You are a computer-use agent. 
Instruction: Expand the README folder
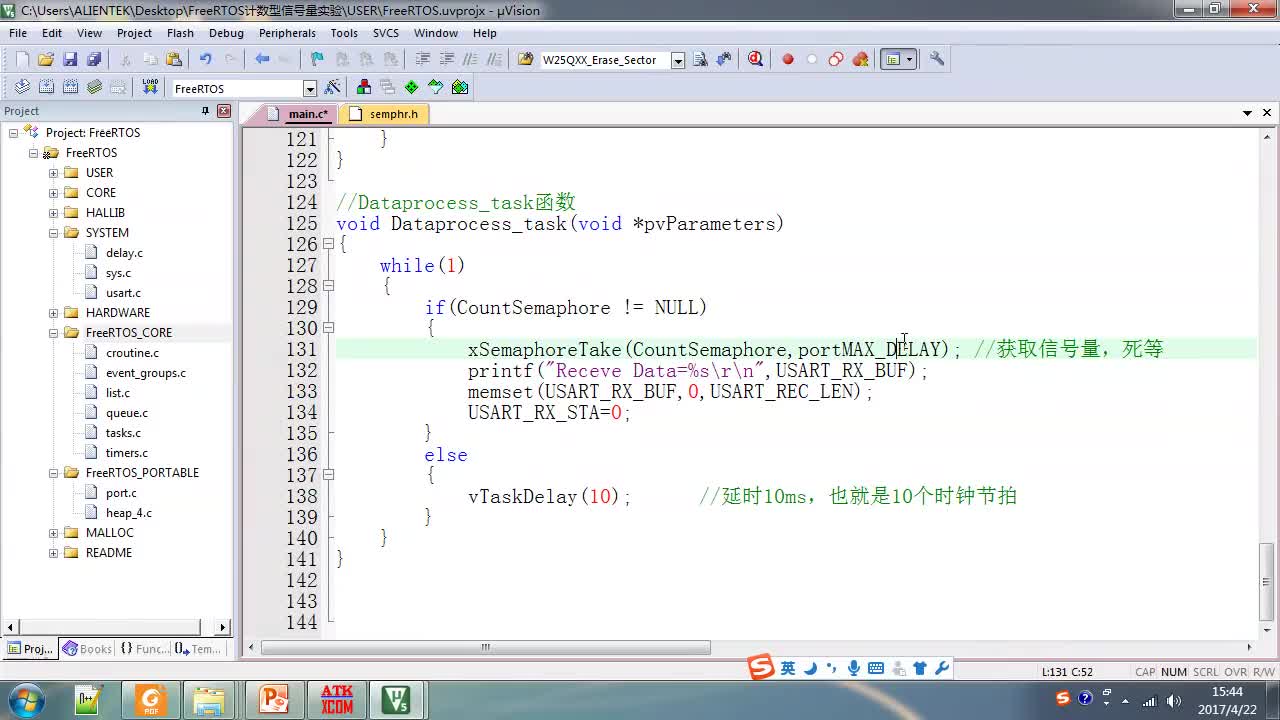(54, 553)
